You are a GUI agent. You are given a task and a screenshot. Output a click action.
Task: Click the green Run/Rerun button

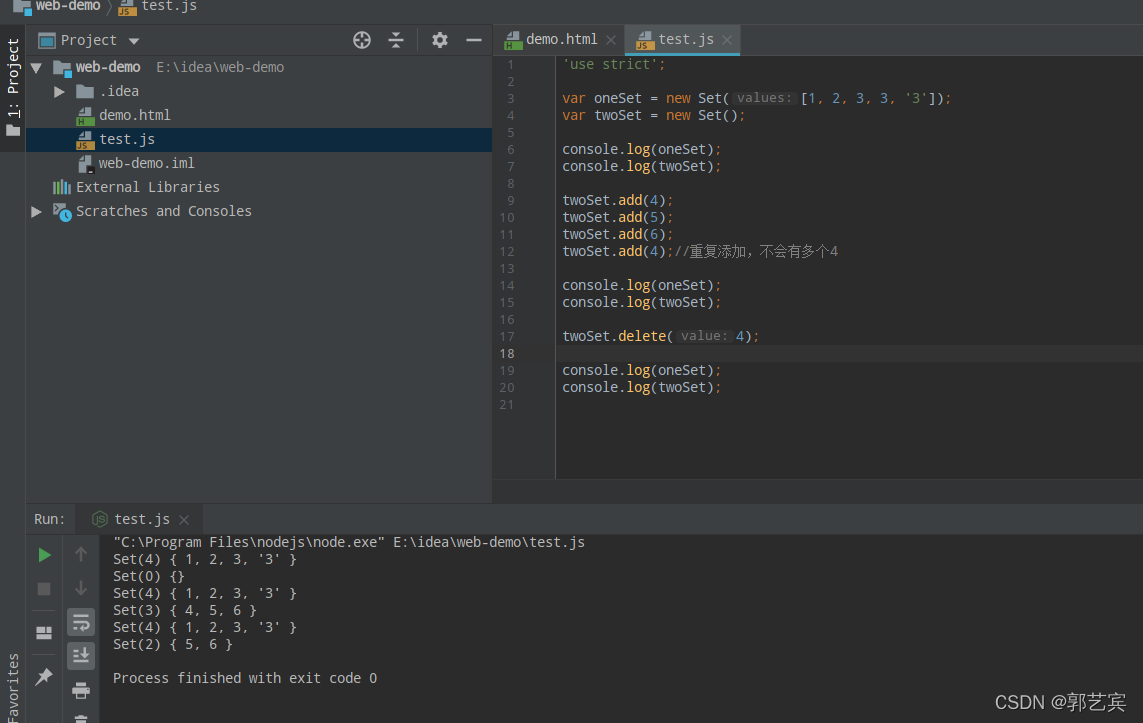tap(44, 555)
